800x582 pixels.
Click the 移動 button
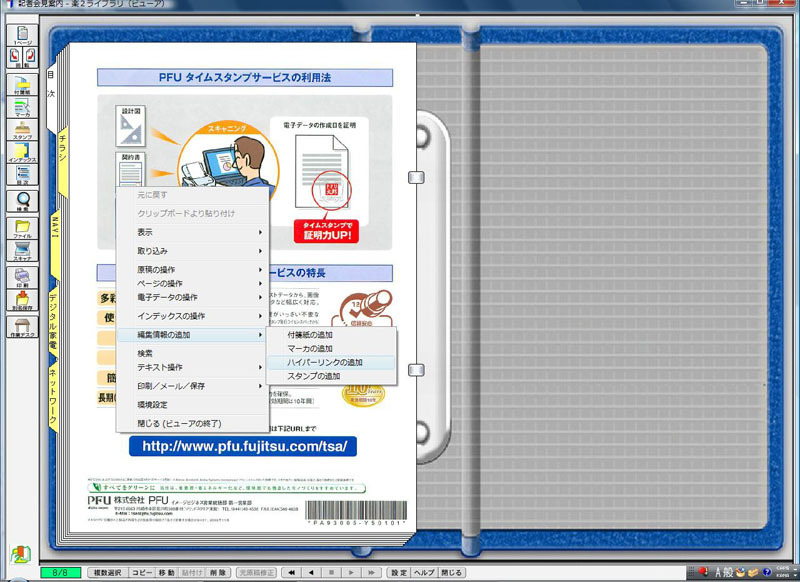[167, 573]
